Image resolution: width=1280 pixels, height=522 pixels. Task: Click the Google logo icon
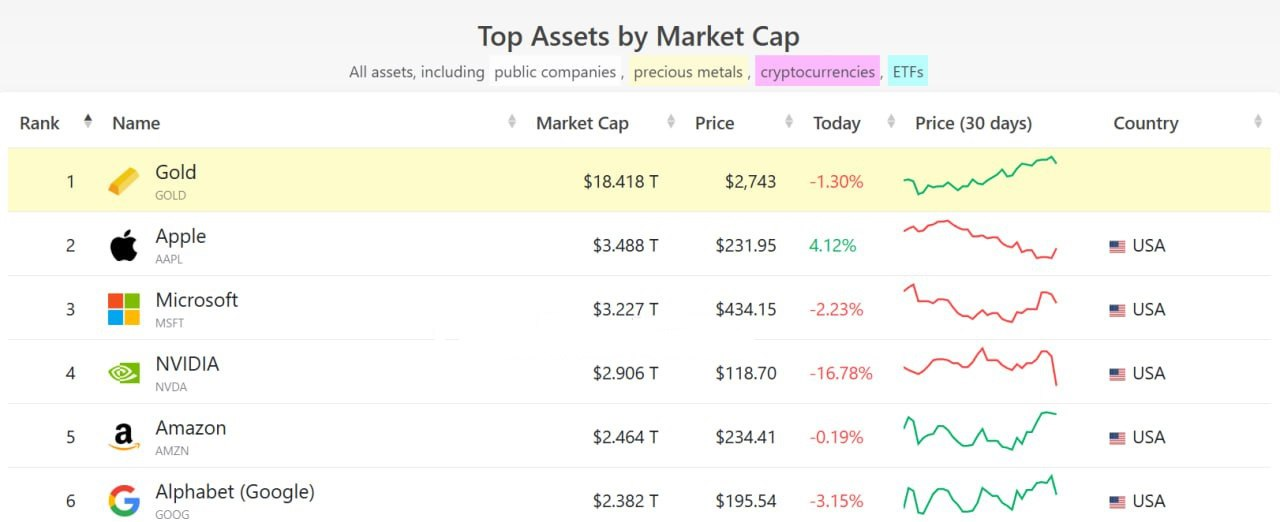(124, 500)
